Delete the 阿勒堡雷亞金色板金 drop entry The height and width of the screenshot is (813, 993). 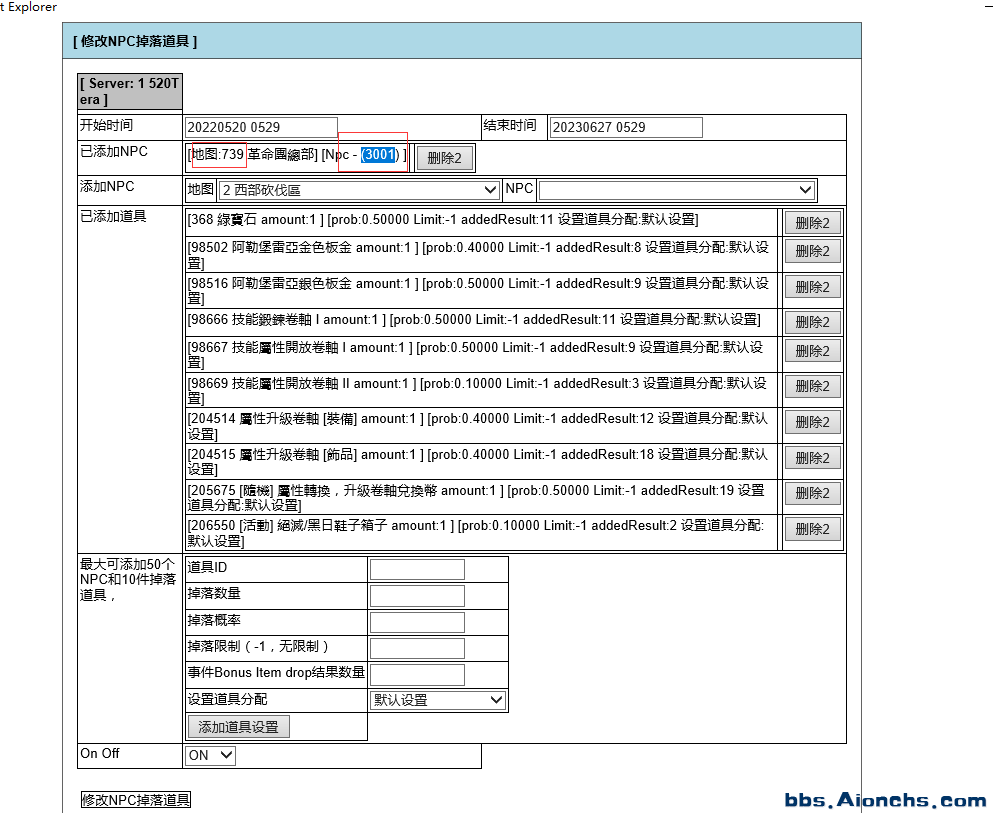point(813,251)
